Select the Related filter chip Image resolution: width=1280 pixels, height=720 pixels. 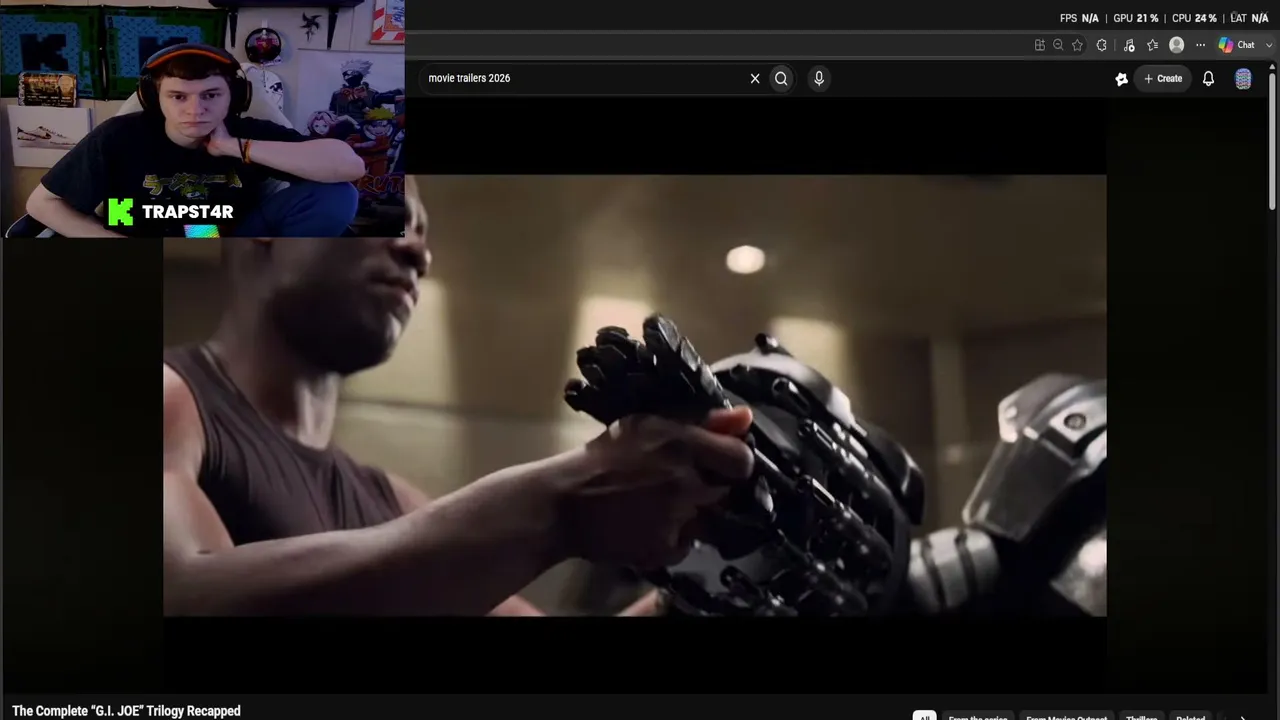click(1190, 716)
